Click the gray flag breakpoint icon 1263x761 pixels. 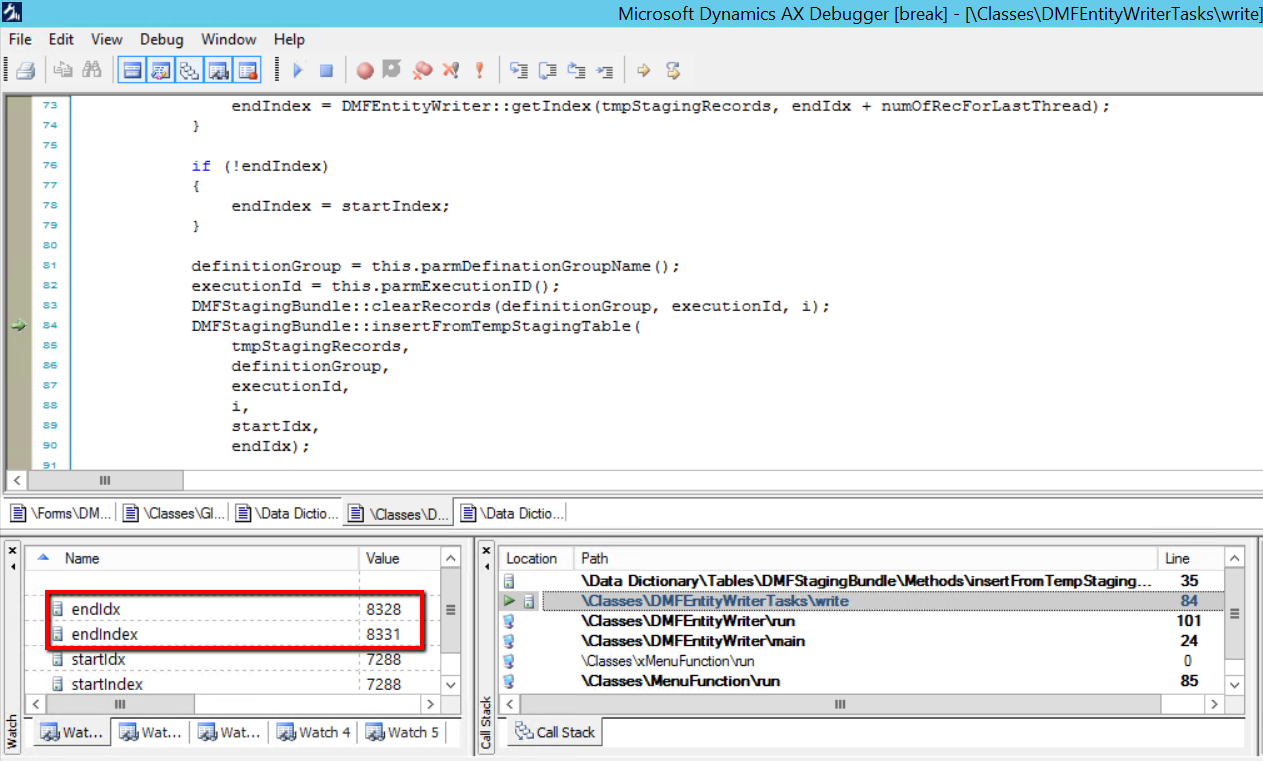pos(393,70)
